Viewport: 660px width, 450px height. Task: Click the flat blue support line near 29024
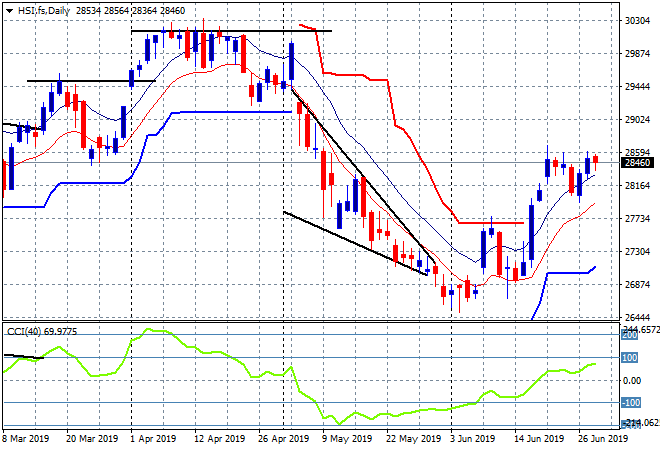coord(236,112)
